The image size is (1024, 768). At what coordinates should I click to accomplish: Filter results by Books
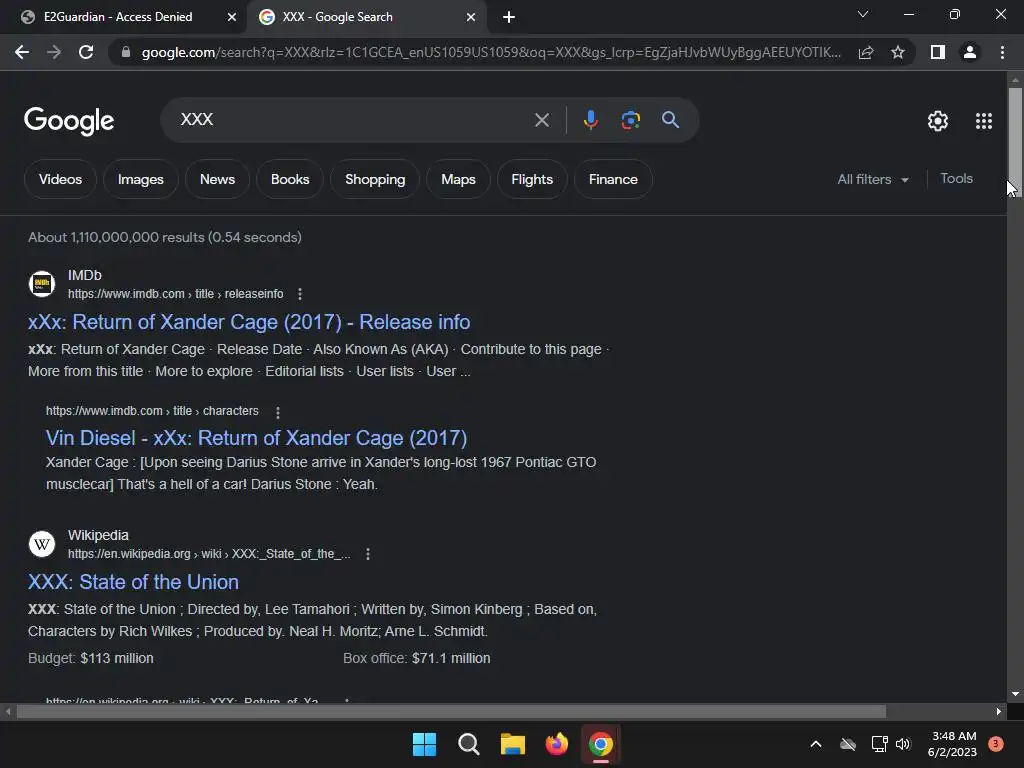290,179
